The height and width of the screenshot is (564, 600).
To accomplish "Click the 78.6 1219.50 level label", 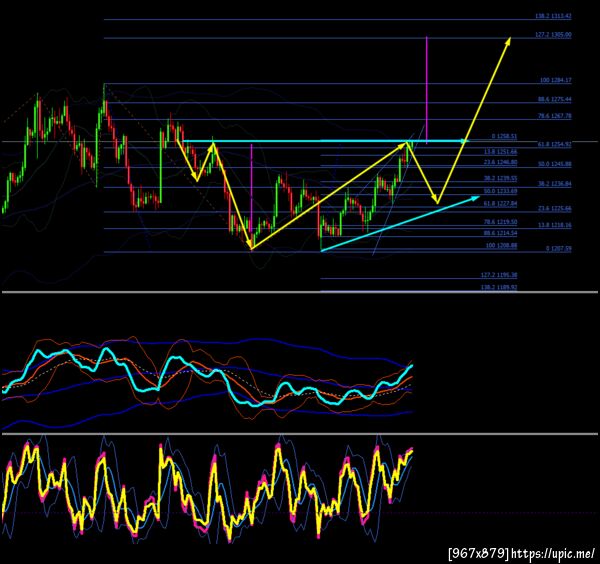I will click(501, 222).
